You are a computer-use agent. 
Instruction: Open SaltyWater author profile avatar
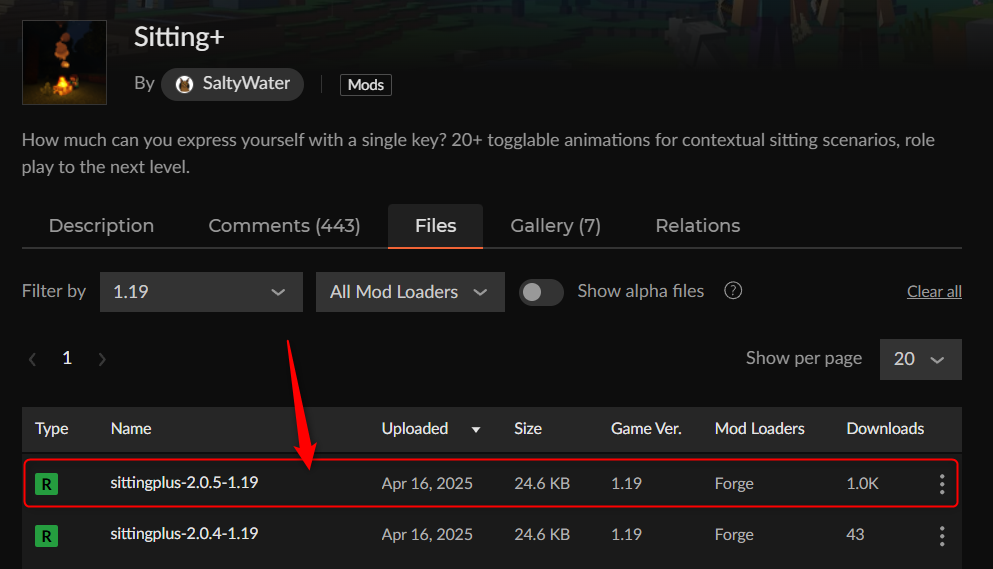pos(184,84)
